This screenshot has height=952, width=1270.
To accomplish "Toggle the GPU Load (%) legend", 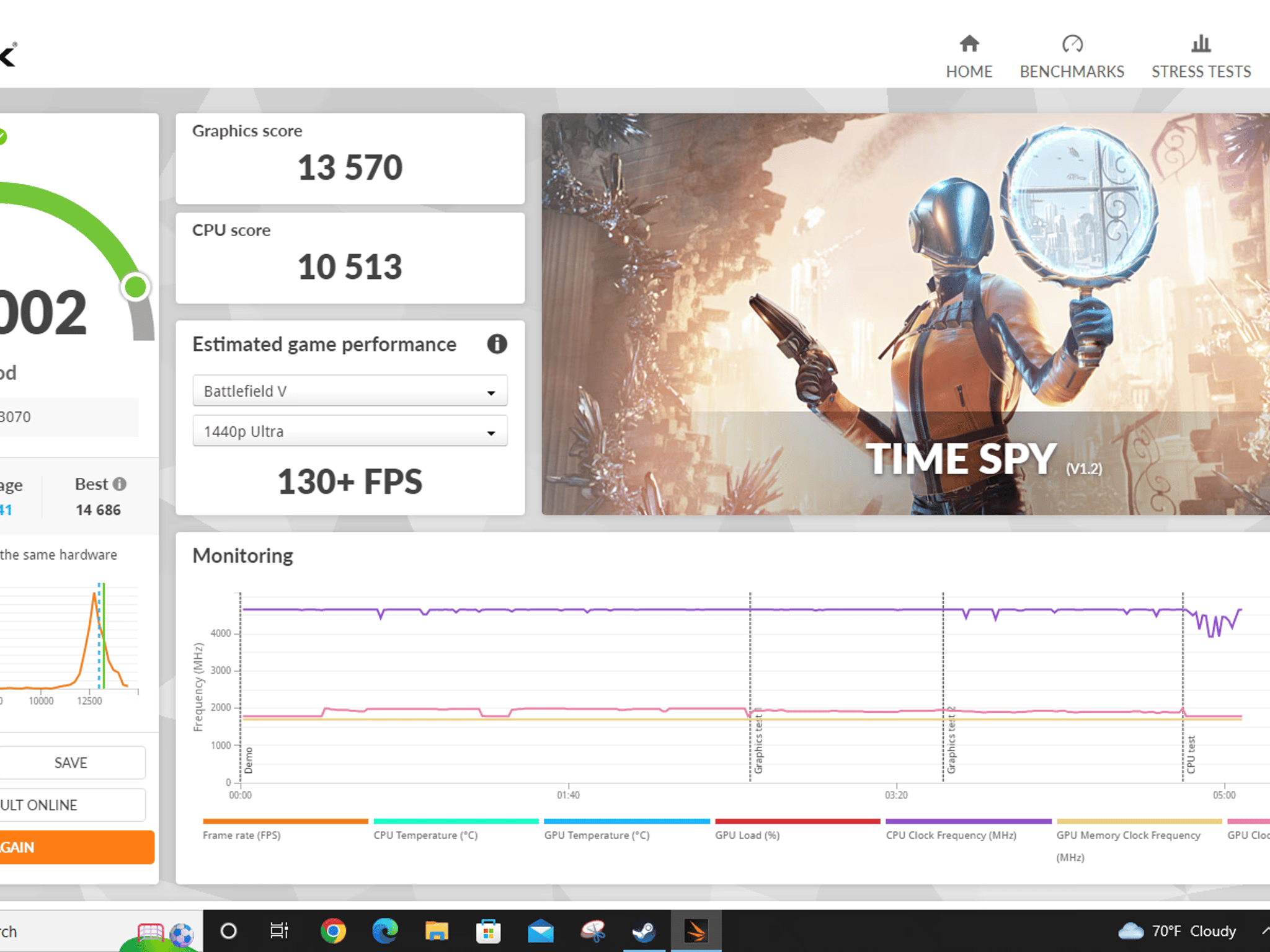I will [797, 830].
